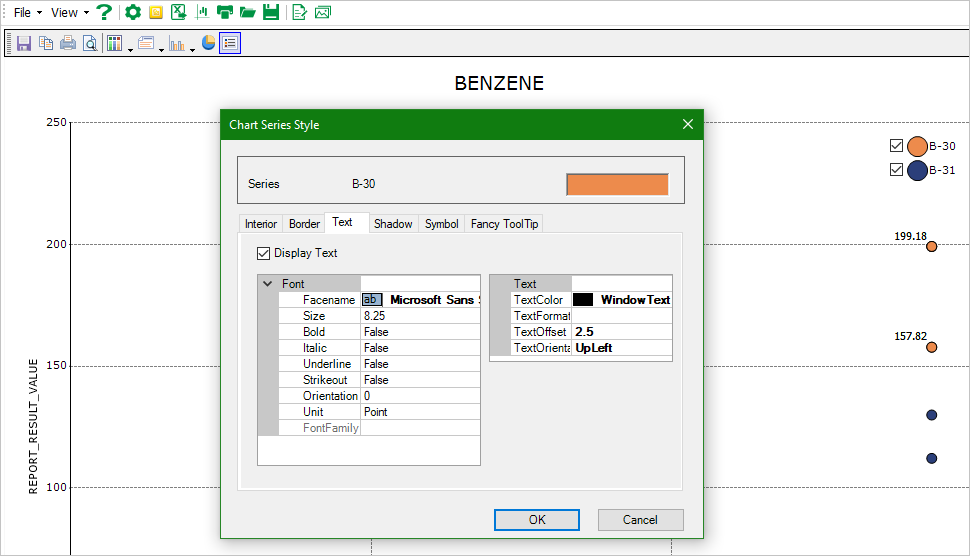Screen dimensions: 970x556
Task: Open settings with the green gear icon
Action: (132, 12)
